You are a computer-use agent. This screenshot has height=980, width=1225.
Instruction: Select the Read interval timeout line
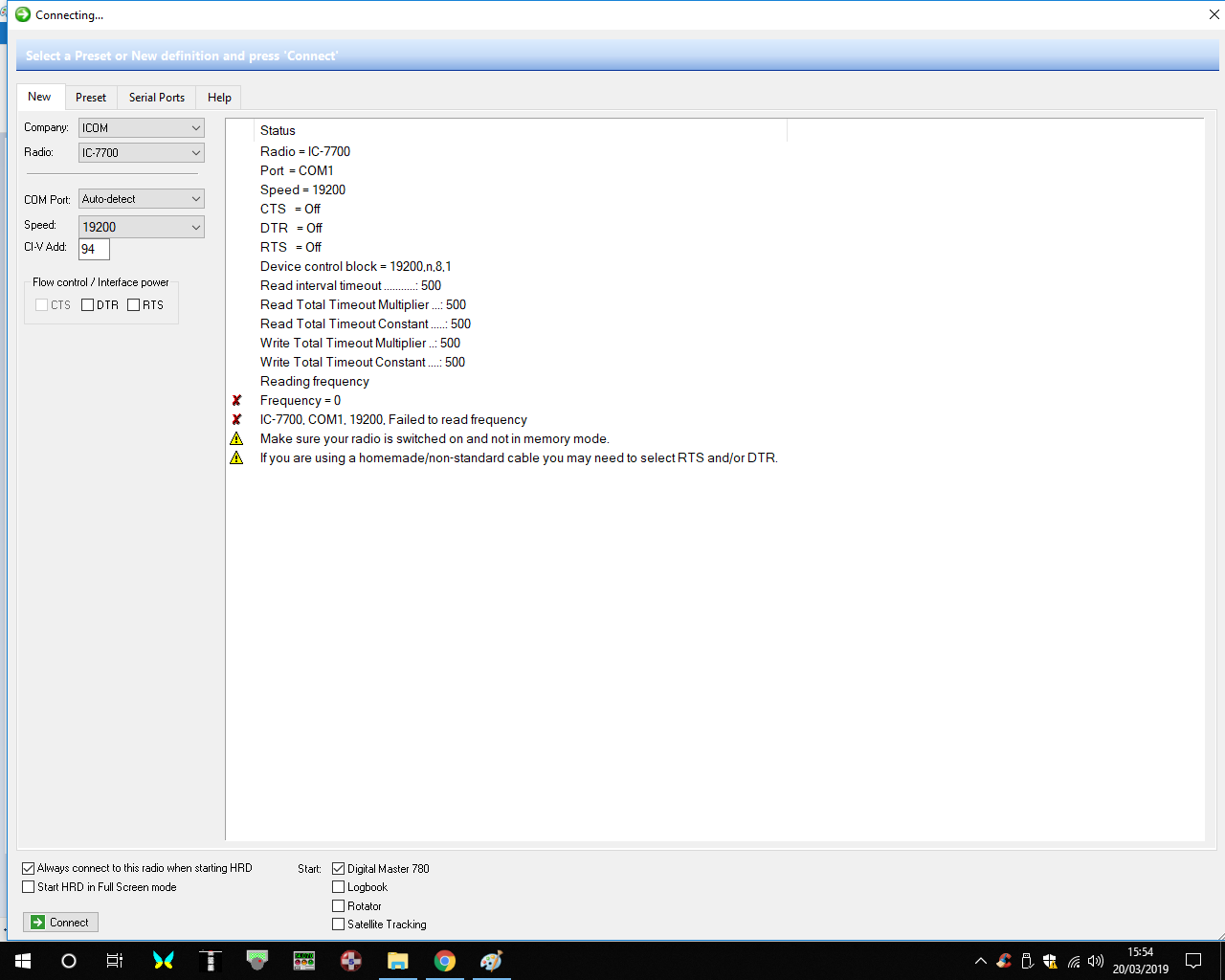tap(350, 285)
